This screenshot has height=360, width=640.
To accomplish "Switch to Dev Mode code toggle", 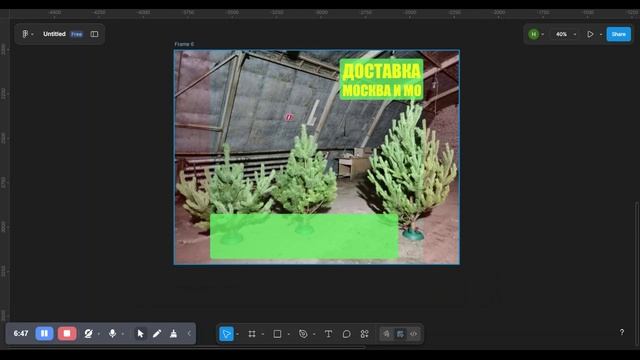I will (413, 334).
